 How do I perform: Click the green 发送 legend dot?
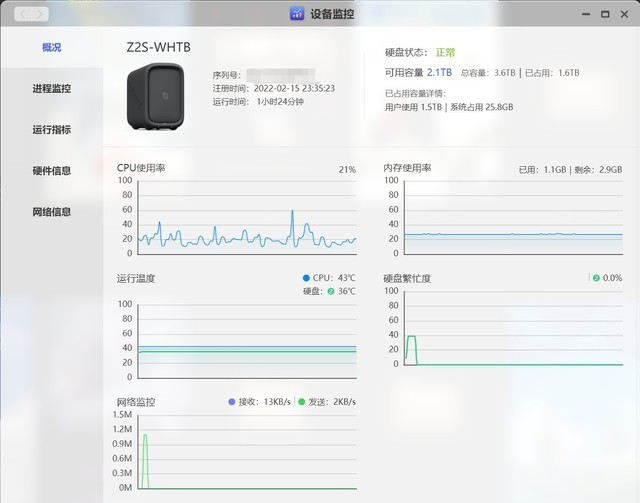pos(302,402)
